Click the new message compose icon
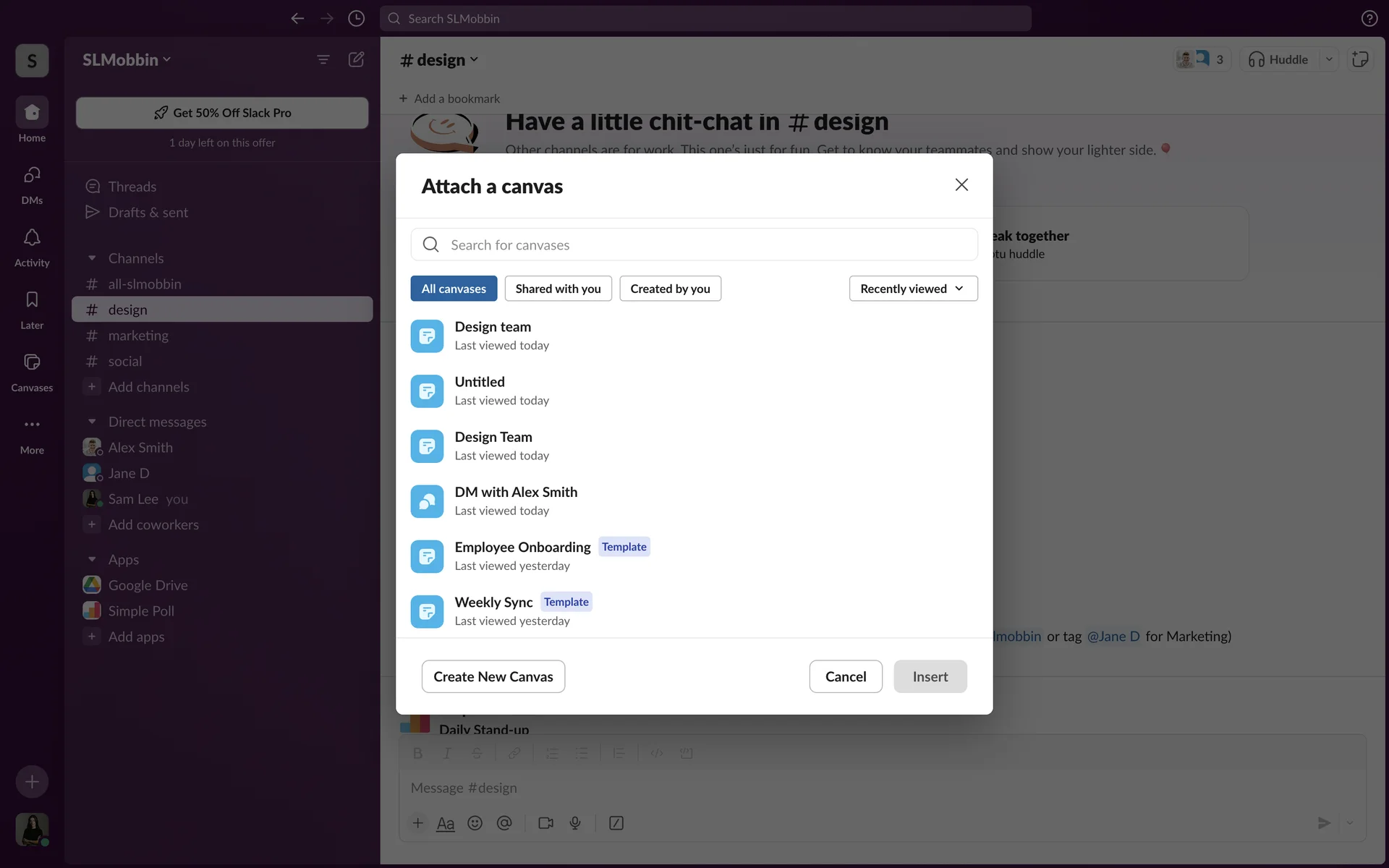Screen dimensions: 1389x868 click(x=356, y=59)
